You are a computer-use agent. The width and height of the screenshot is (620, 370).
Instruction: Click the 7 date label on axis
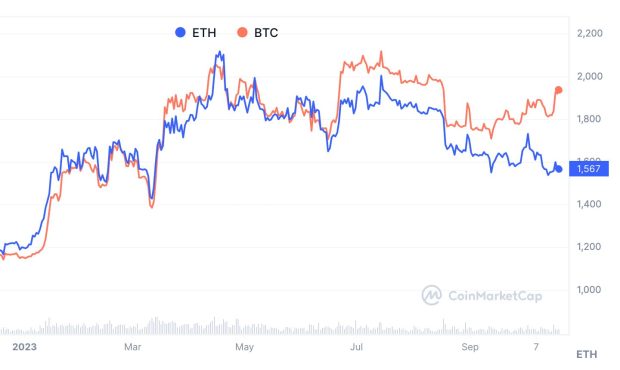[x=536, y=347]
